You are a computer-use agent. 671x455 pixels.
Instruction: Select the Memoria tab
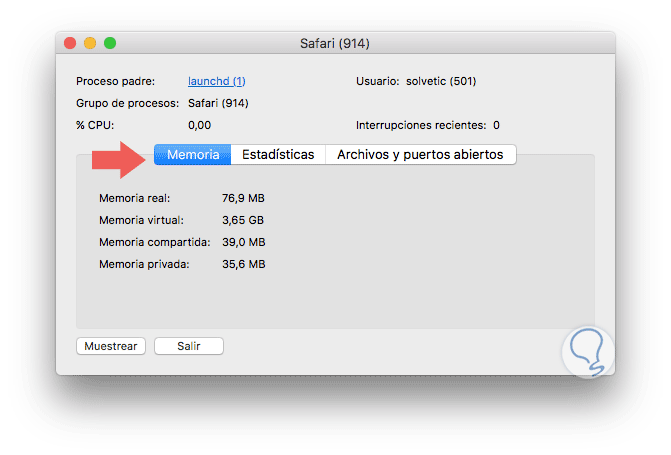[193, 155]
